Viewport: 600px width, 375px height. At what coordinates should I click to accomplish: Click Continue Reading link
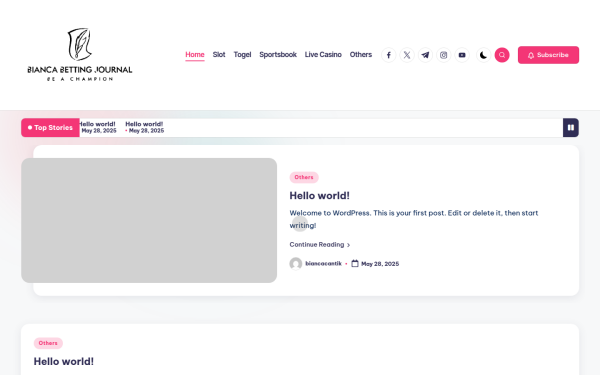(320, 245)
